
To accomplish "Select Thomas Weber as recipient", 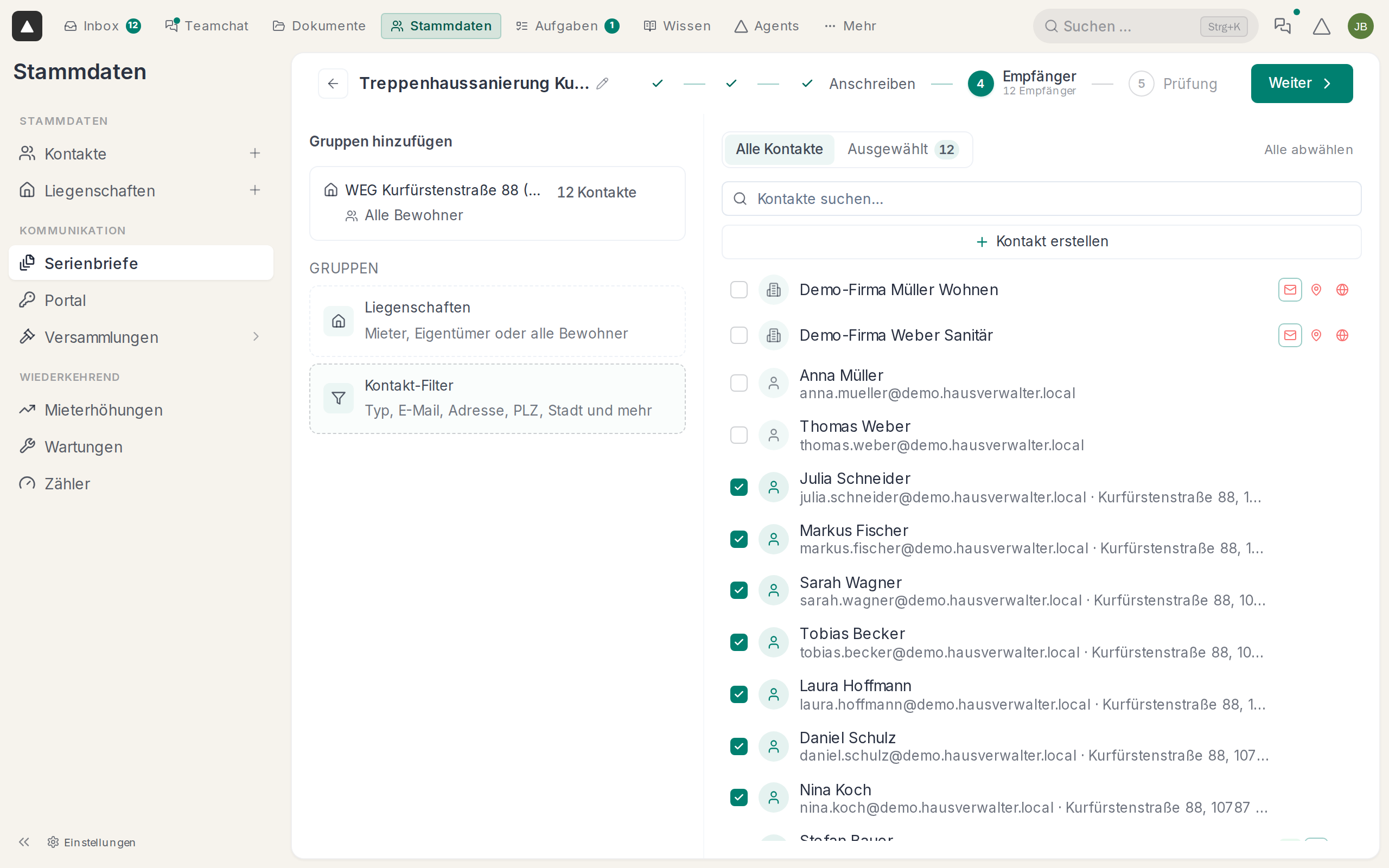I will coord(738,435).
